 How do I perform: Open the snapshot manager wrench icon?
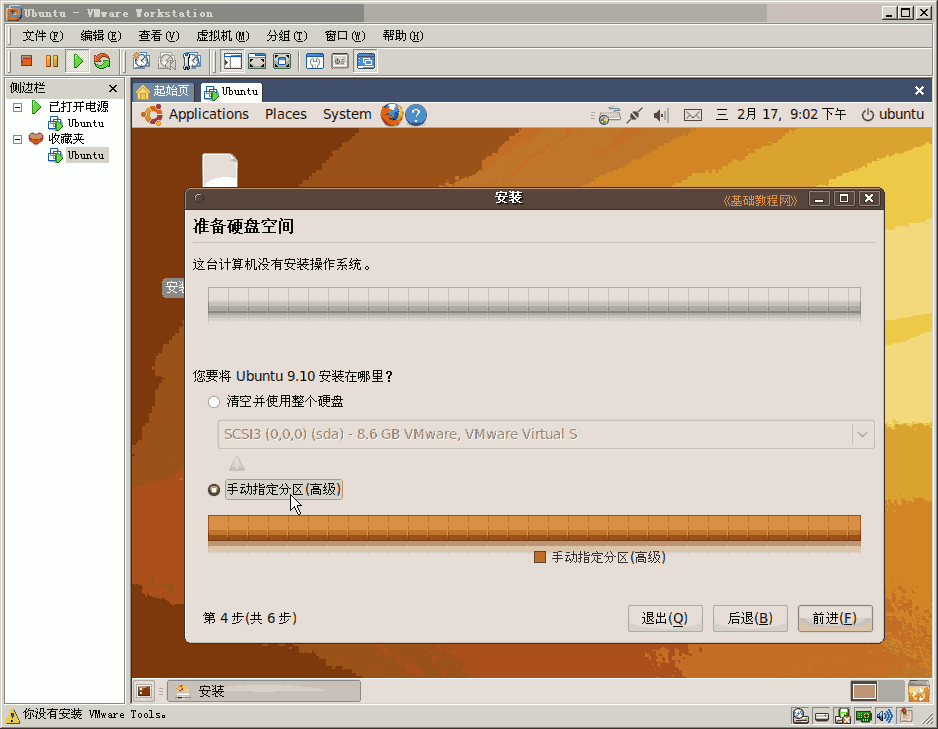coord(192,61)
